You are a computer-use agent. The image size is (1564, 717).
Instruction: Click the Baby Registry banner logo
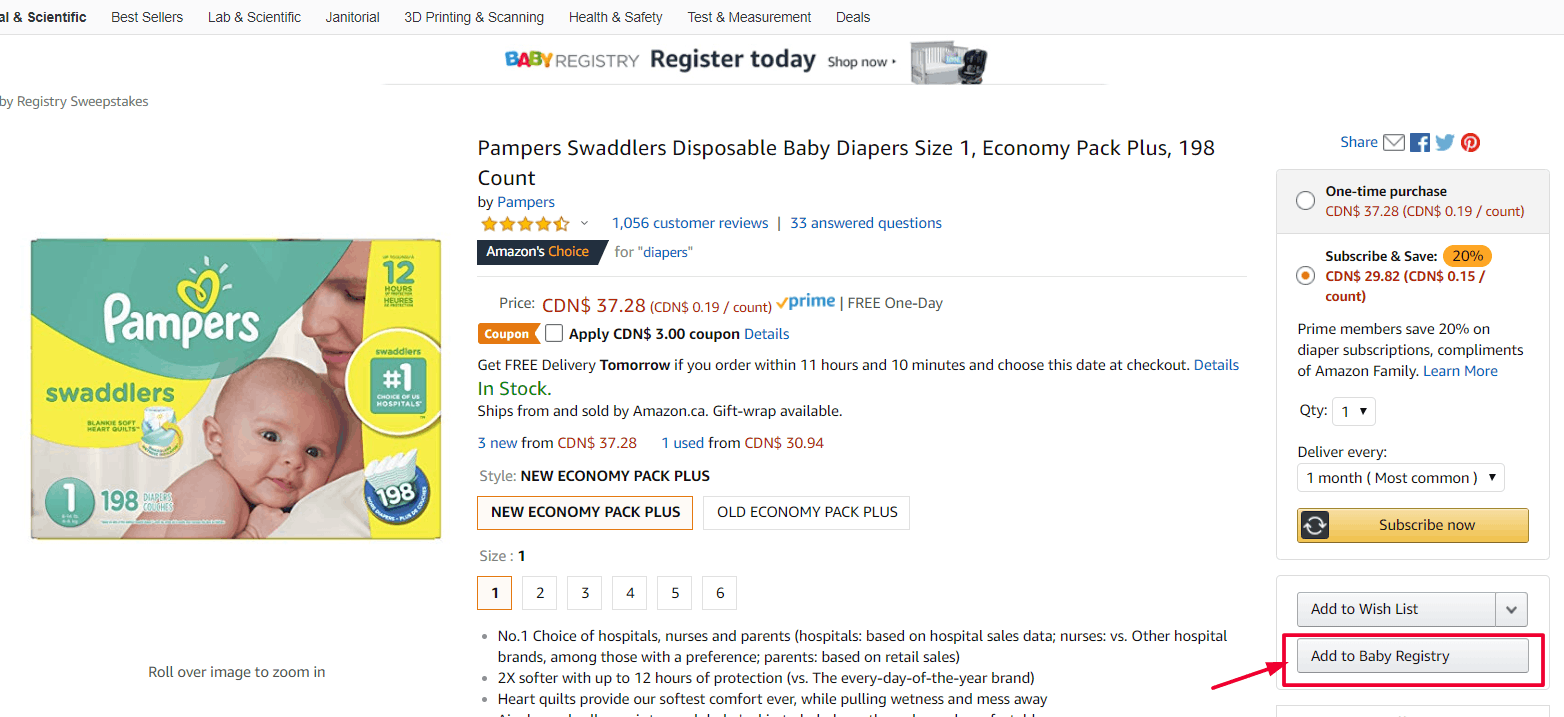pyautogui.click(x=571, y=60)
